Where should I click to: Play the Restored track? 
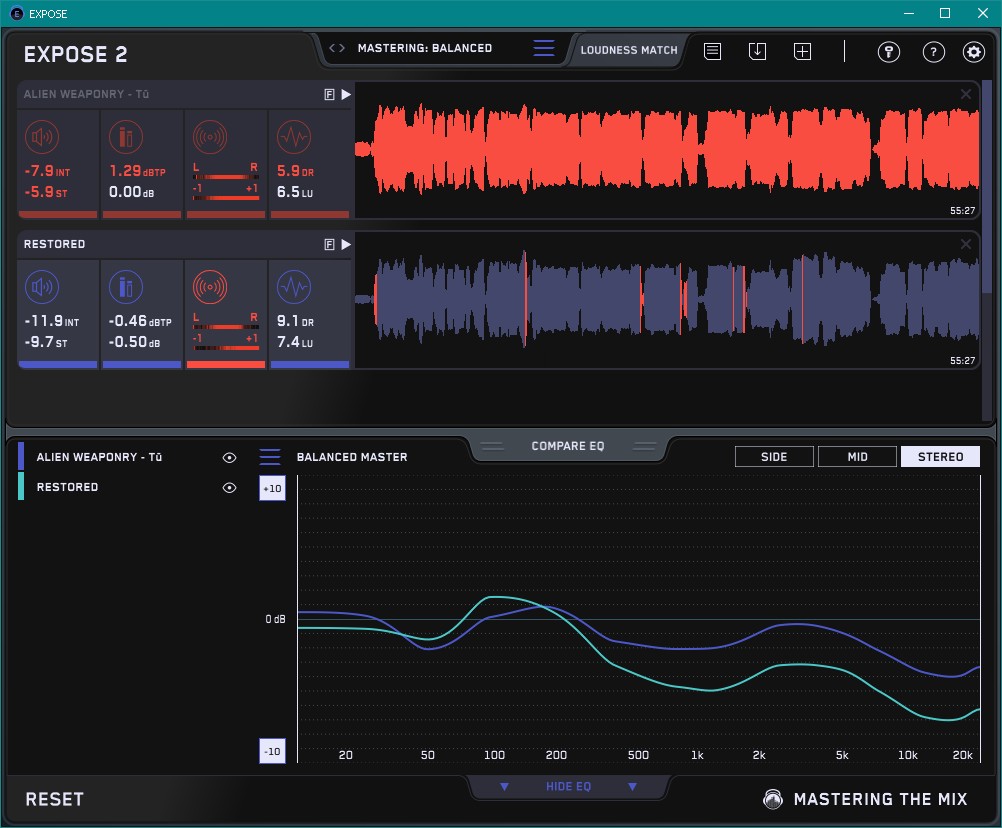click(x=346, y=244)
